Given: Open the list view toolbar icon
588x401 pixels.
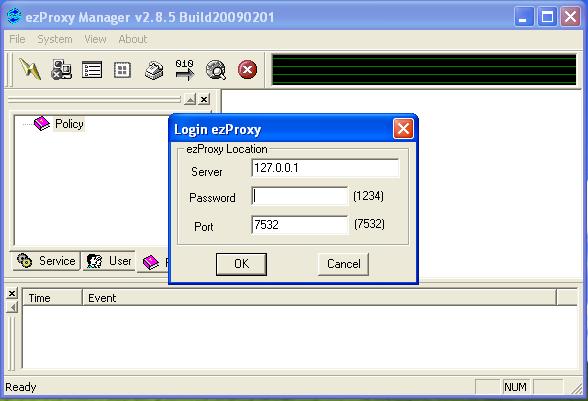Looking at the screenshot, I should (x=92, y=70).
